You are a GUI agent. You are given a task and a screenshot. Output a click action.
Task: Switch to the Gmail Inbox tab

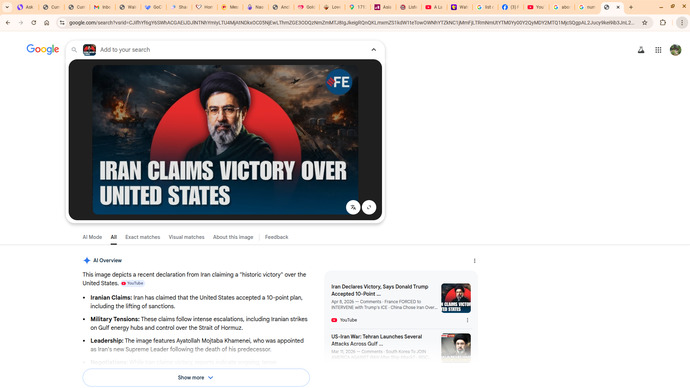[102, 7]
